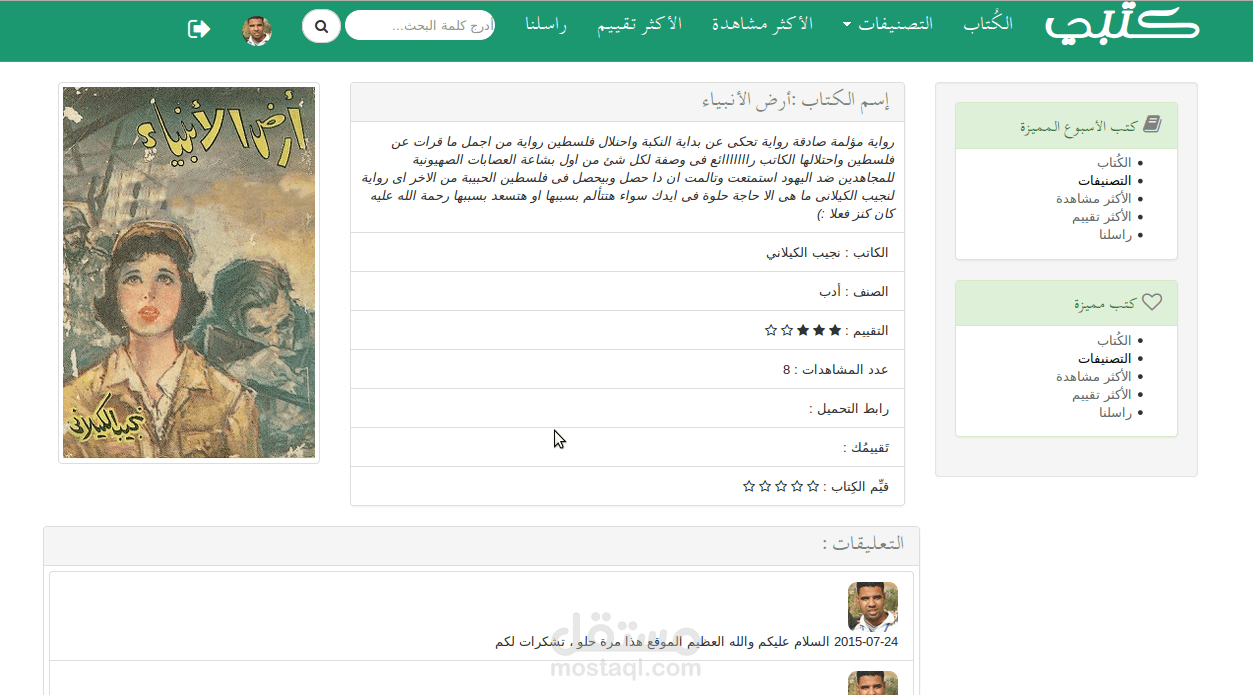
Task: Click the logout arrow icon in navbar
Action: 199,29
